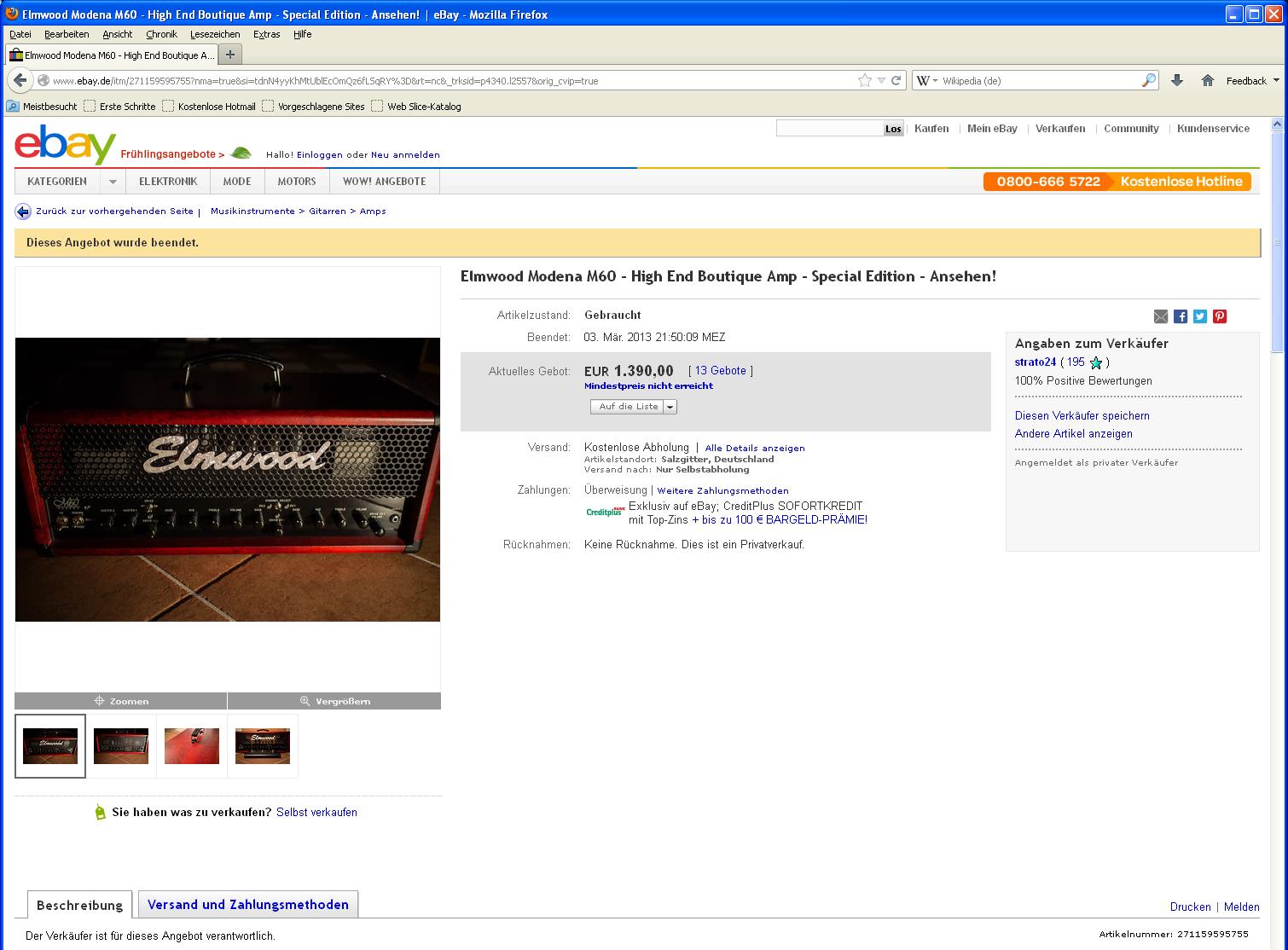
Task: Share listing via Pinterest icon
Action: 1220,316
